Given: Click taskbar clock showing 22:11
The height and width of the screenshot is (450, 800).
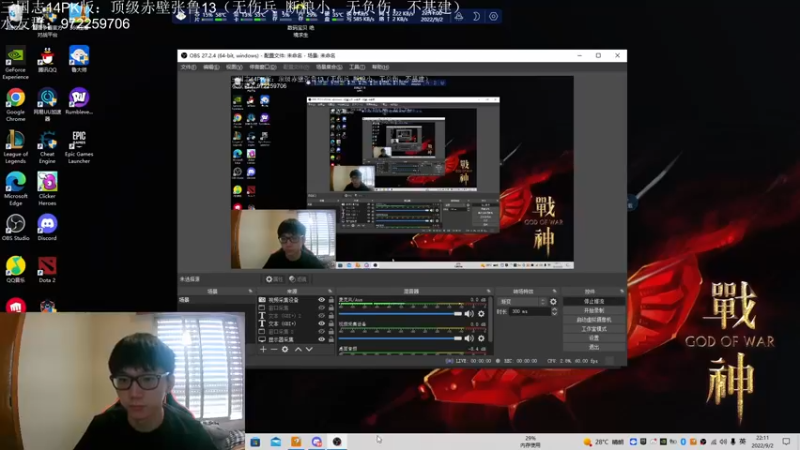Looking at the screenshot, I should click(x=762, y=442).
